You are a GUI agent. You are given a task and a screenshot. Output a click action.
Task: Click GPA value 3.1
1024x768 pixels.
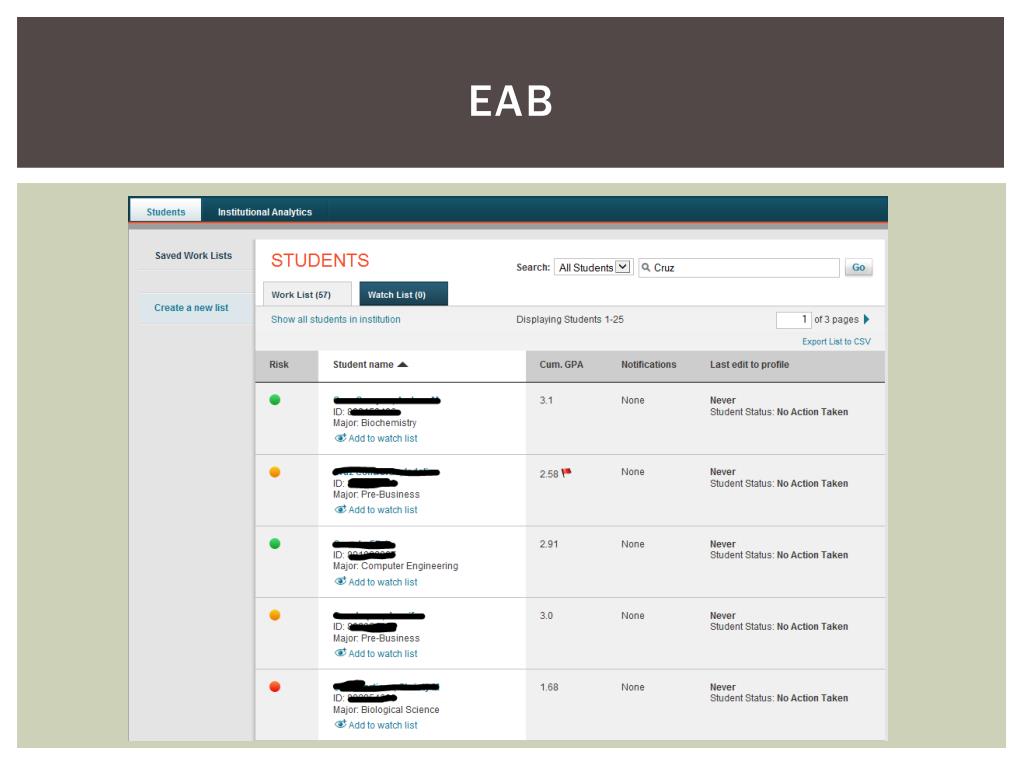(546, 400)
